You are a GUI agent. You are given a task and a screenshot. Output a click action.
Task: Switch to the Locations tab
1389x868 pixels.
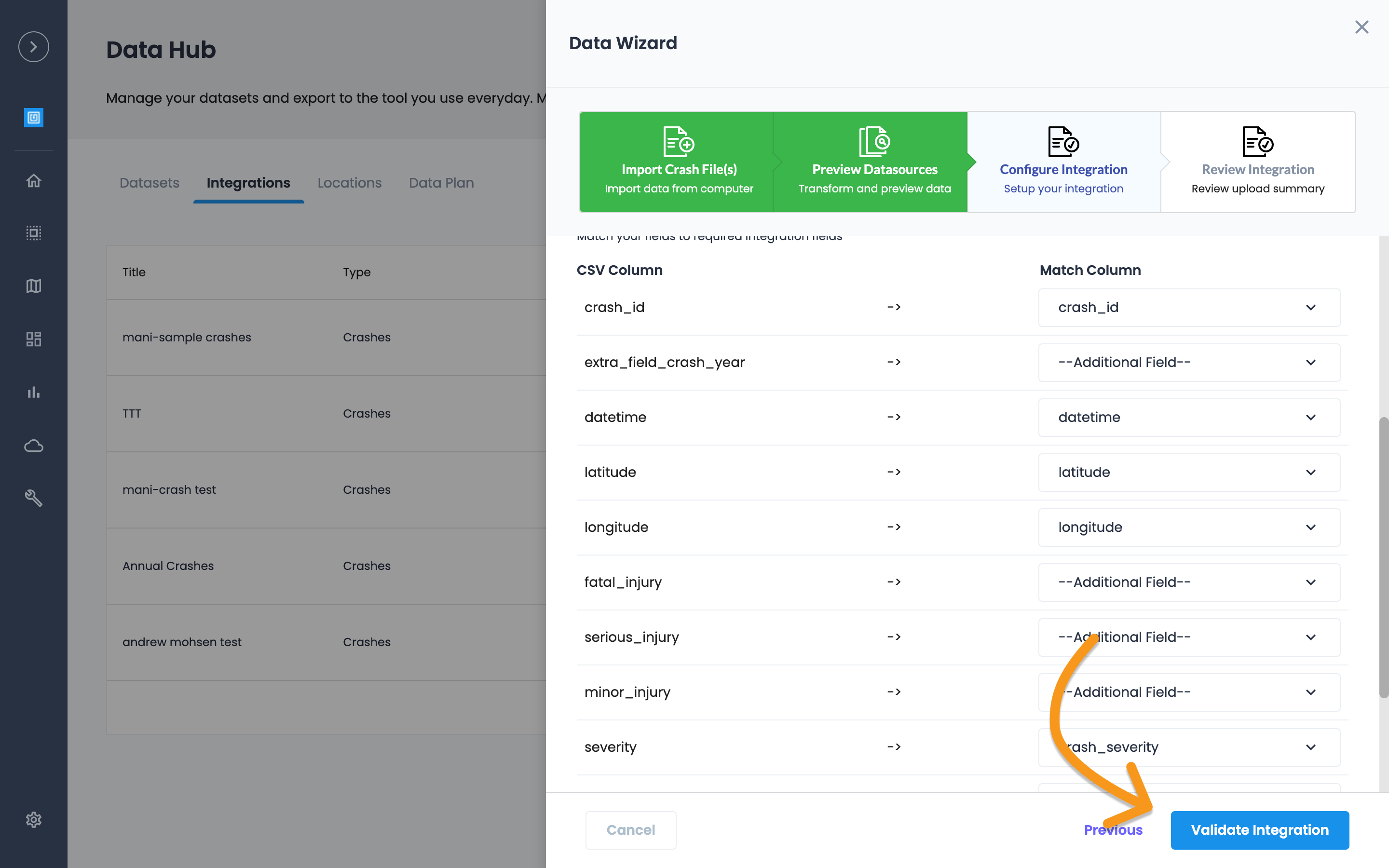[349, 183]
